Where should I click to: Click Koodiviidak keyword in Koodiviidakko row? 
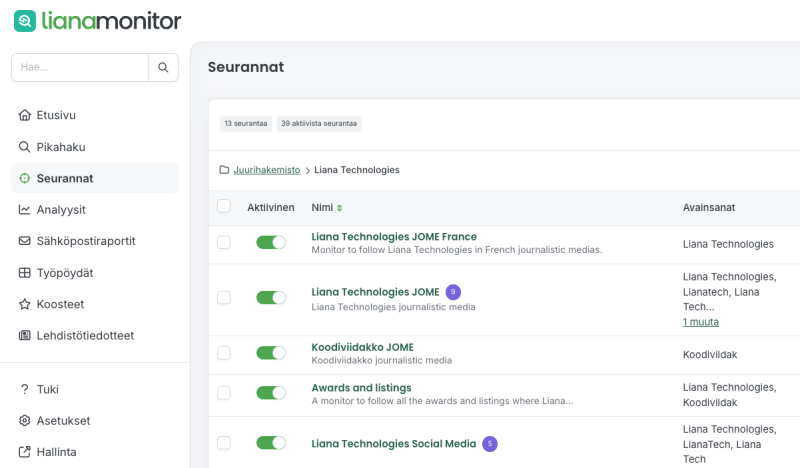(x=710, y=355)
